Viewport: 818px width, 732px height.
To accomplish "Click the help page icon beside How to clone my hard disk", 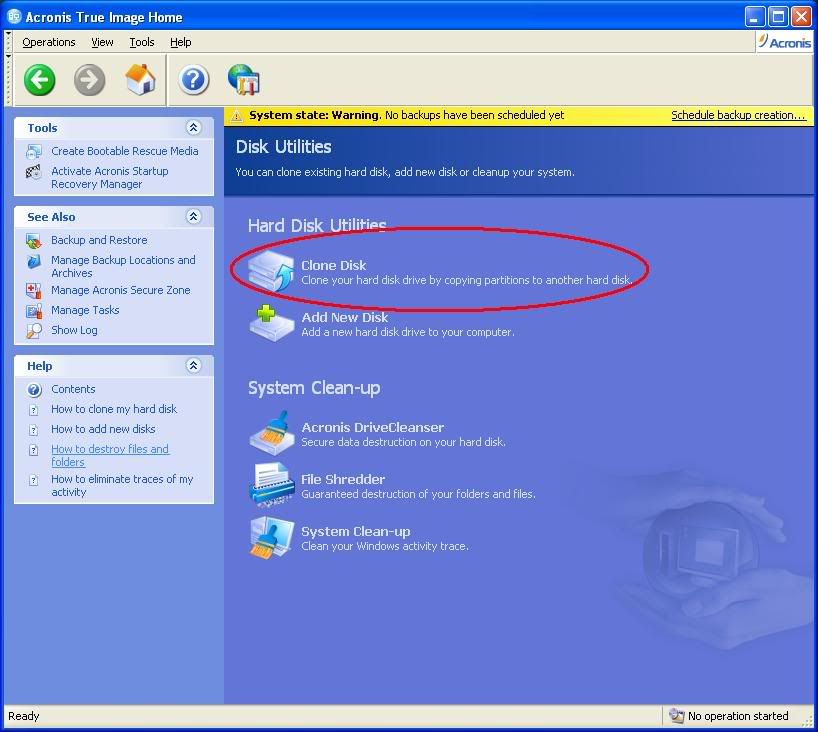I will [34, 410].
